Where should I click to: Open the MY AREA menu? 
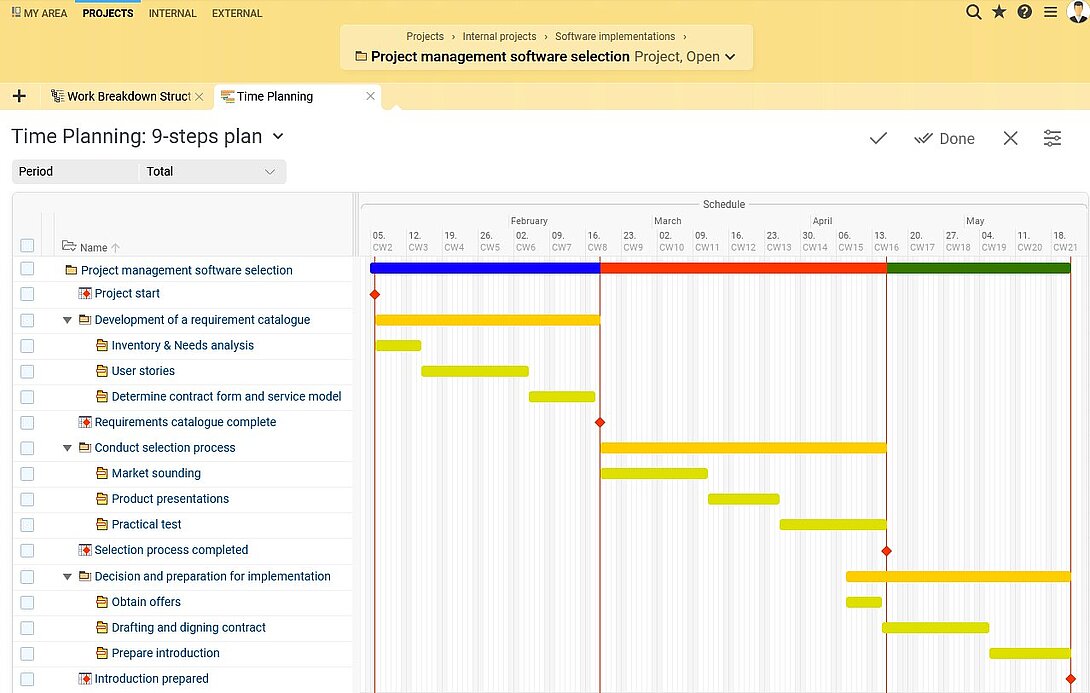click(x=40, y=13)
